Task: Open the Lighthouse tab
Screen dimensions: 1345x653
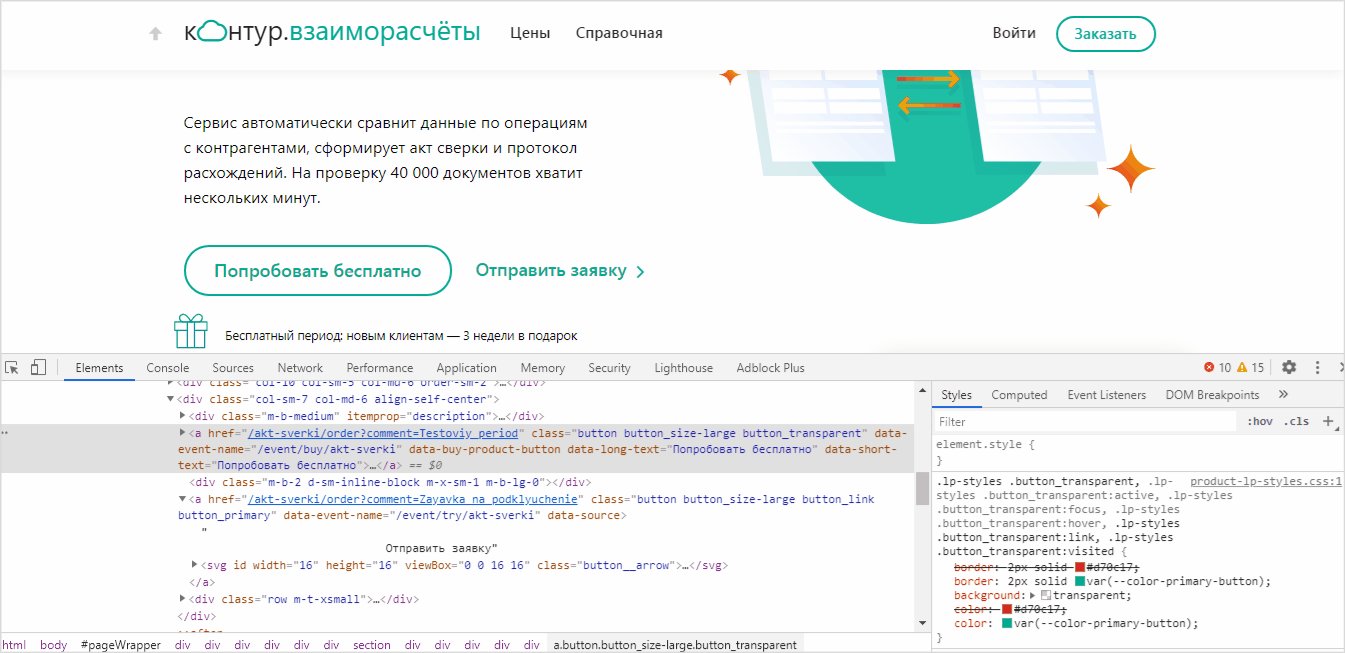Action: pyautogui.click(x=684, y=367)
